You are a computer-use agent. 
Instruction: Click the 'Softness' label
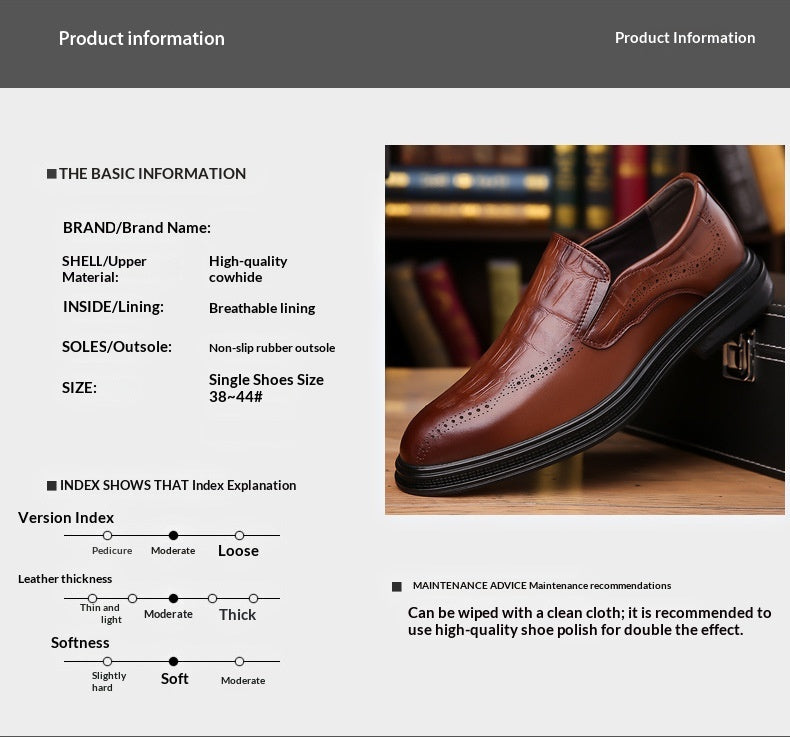coord(80,643)
